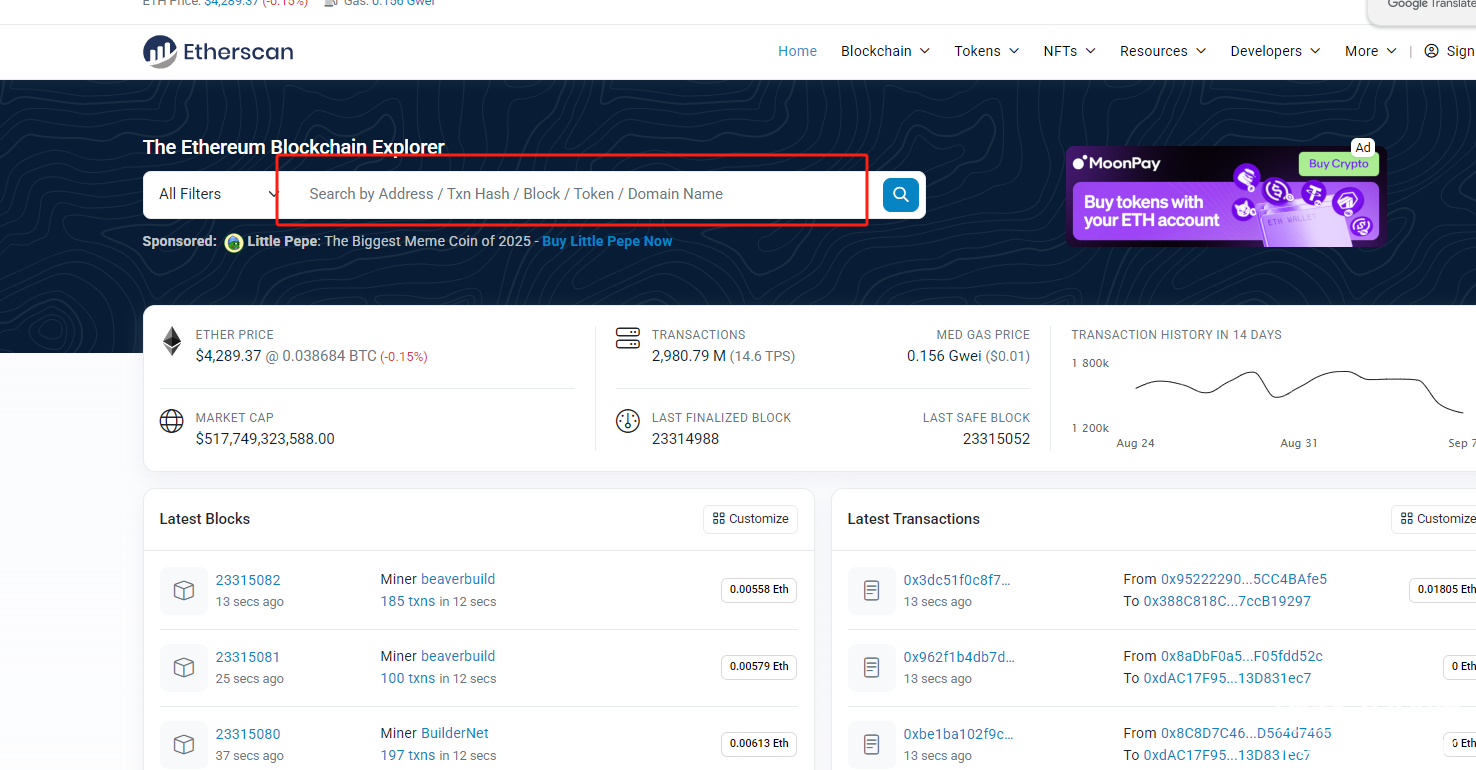Click the Ether price diamond icon

172,342
